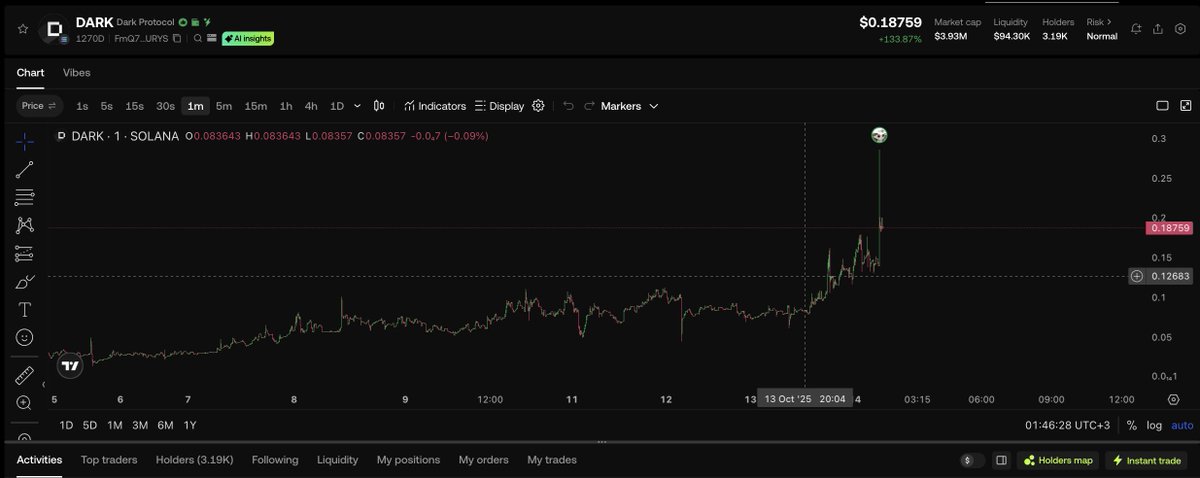The height and width of the screenshot is (478, 1200).
Task: Click the plus button at 0.12683 price
Action: pos(1137,276)
